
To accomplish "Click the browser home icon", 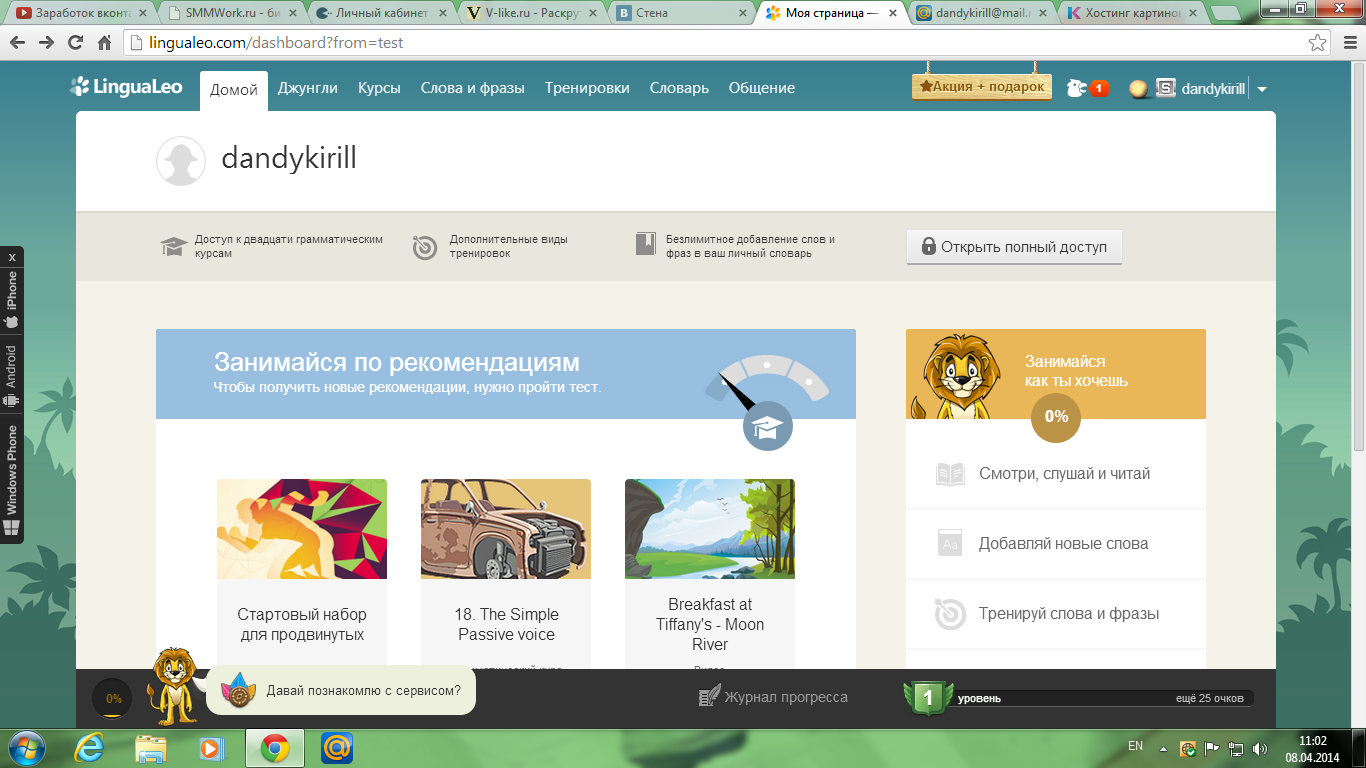I will [104, 43].
